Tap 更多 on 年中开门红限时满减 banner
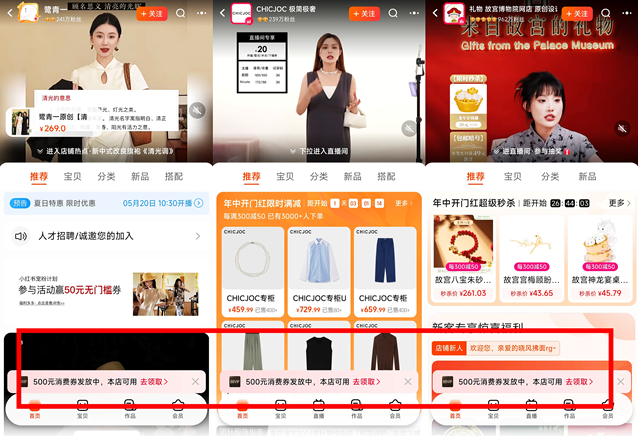The width and height of the screenshot is (638, 438). click(x=404, y=203)
